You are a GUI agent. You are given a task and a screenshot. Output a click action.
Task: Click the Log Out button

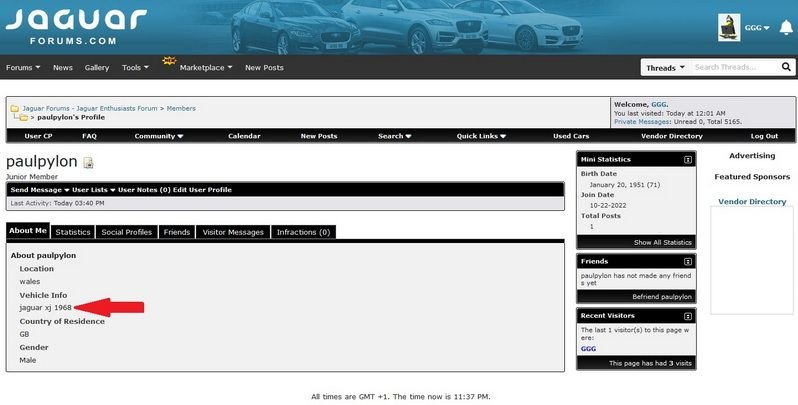[764, 136]
